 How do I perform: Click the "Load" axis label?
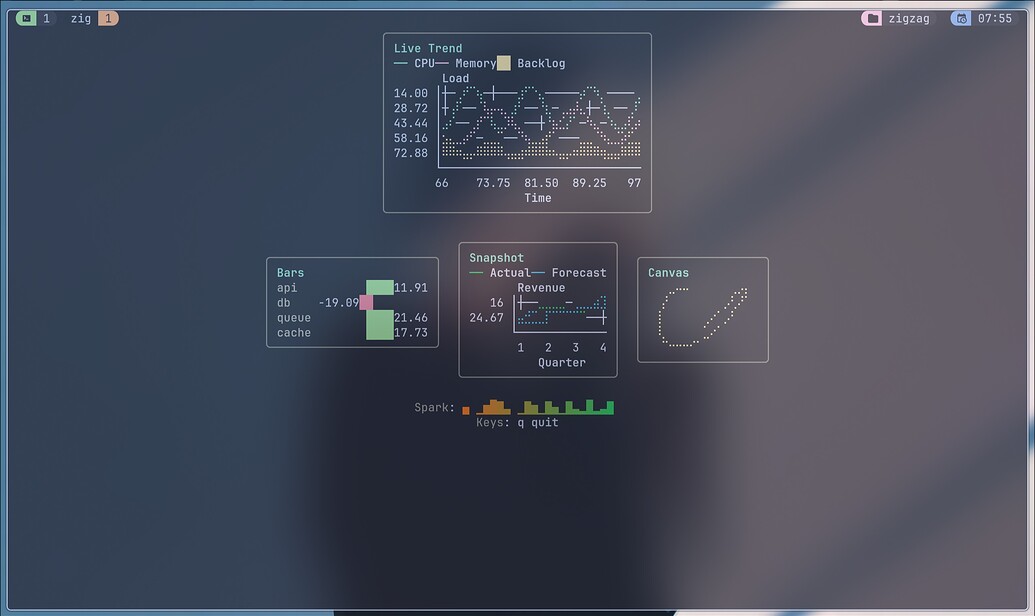coord(455,78)
